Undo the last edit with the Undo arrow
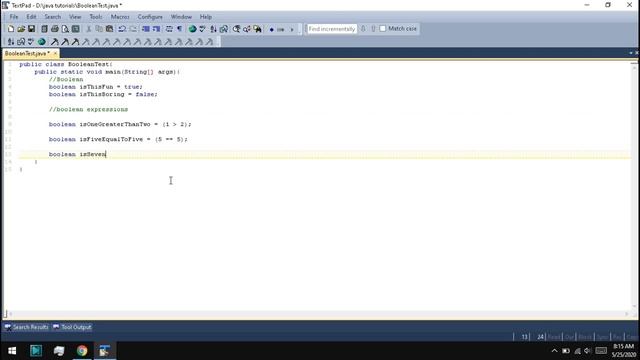This screenshot has height=360, width=640. point(122,29)
